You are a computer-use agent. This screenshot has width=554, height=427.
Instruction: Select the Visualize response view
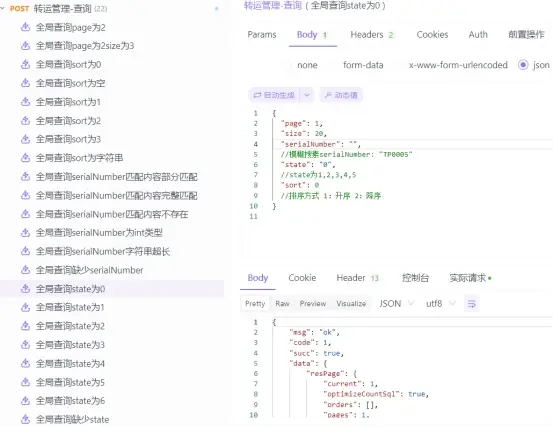(351, 304)
